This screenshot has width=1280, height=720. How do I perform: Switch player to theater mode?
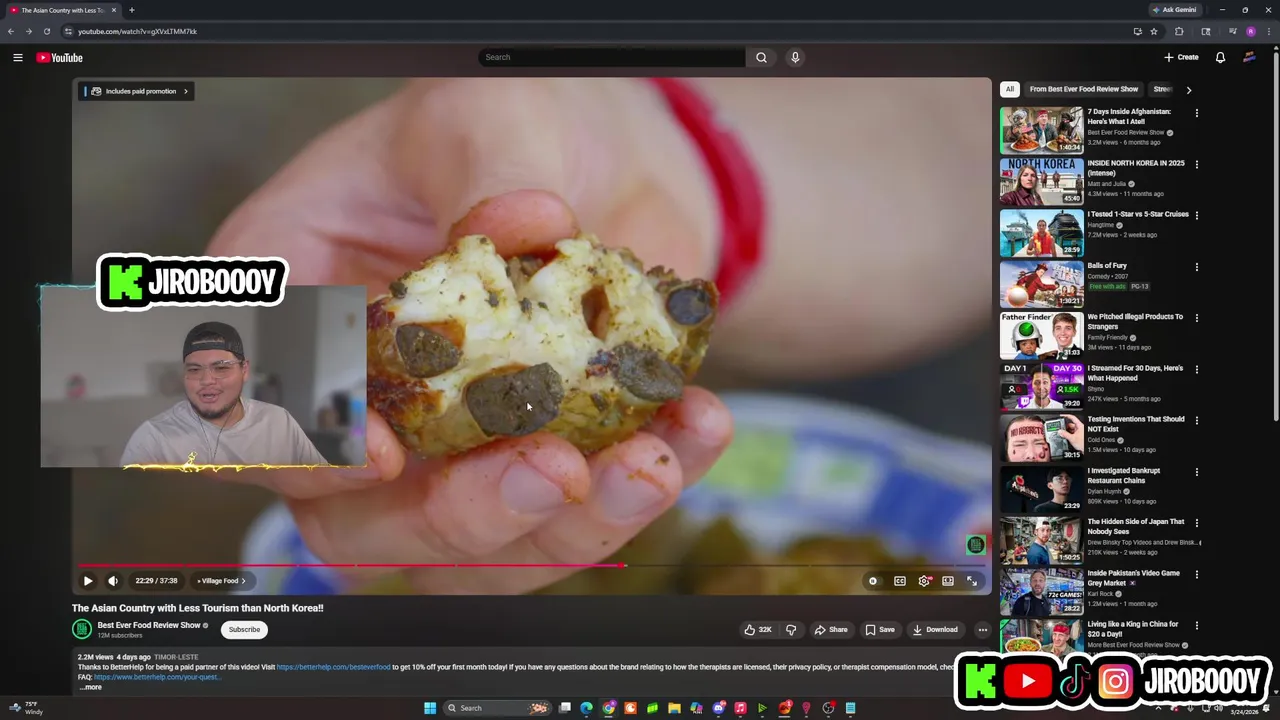948,581
